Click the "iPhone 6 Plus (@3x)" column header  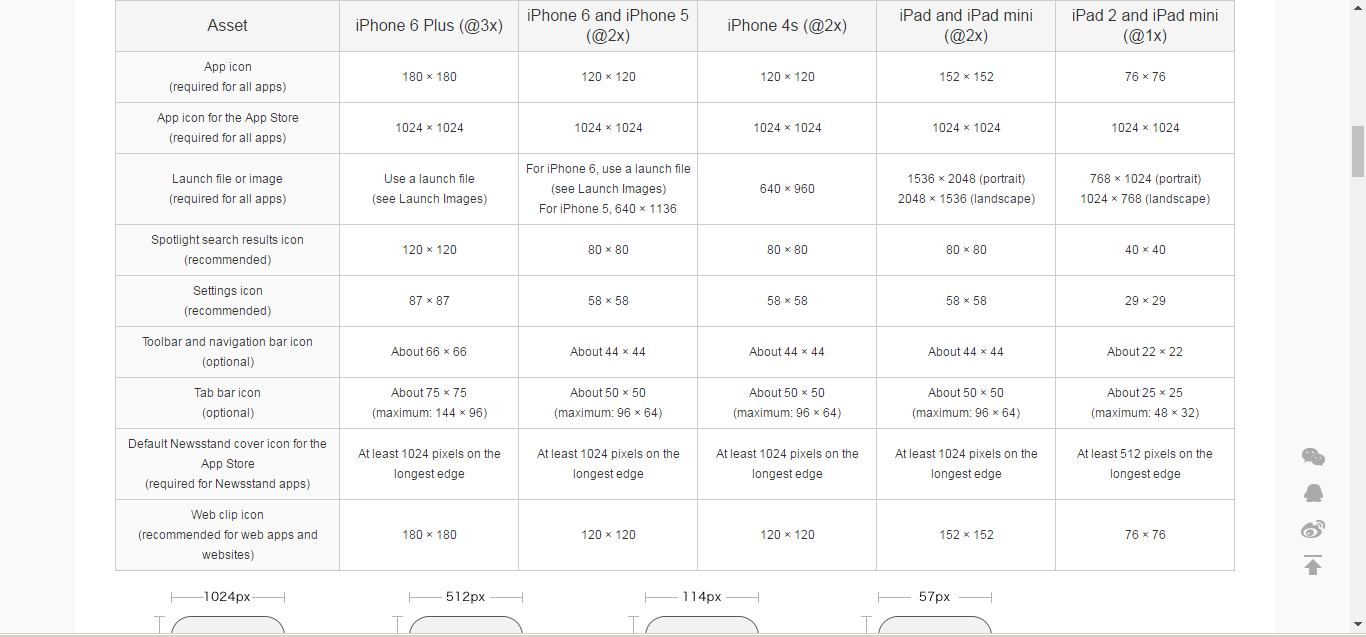429,26
